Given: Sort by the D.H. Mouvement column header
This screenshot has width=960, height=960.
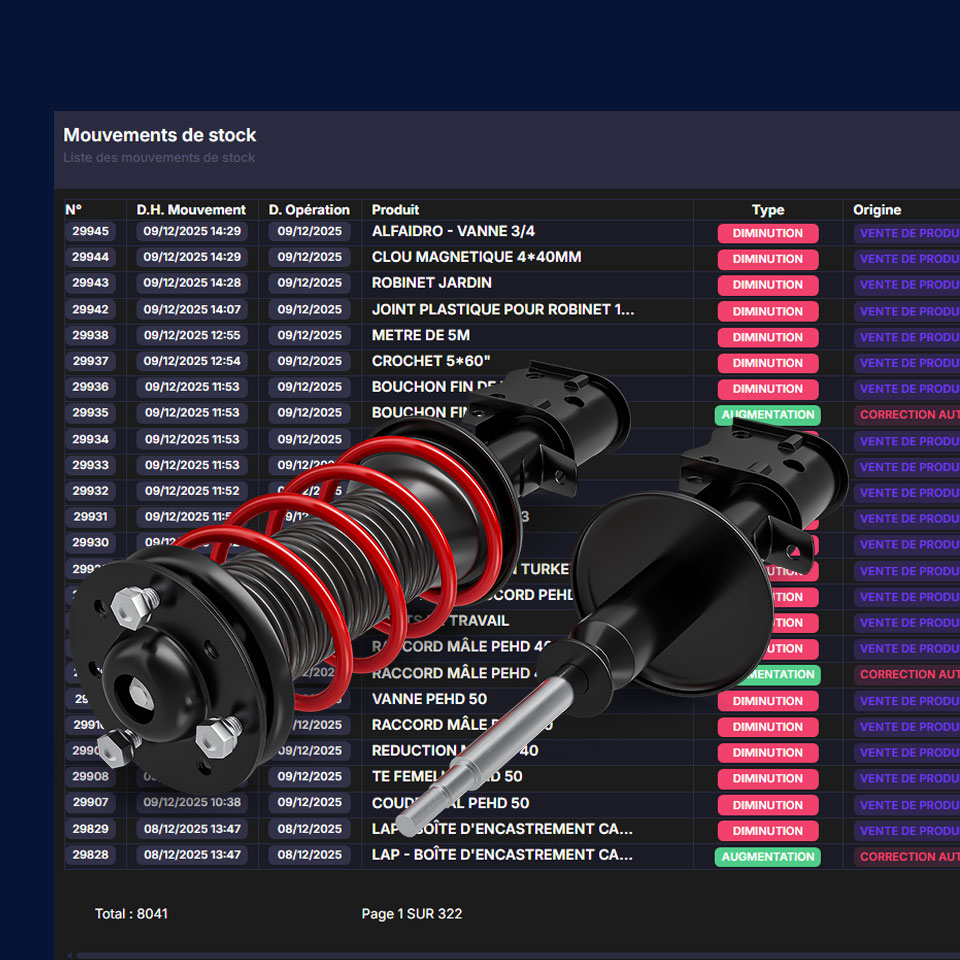Looking at the screenshot, I should [x=191, y=210].
